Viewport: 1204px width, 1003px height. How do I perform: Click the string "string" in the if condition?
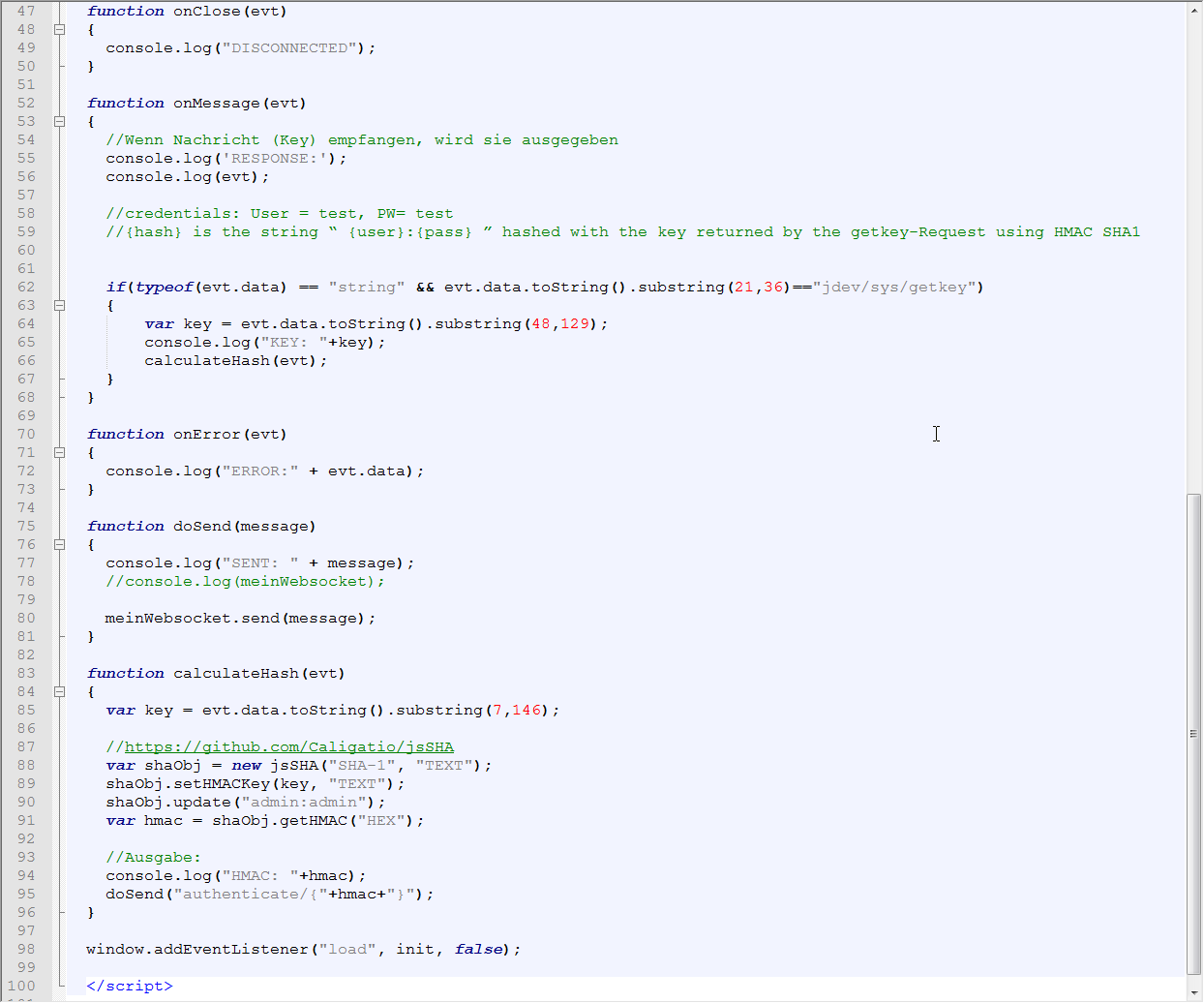367,287
